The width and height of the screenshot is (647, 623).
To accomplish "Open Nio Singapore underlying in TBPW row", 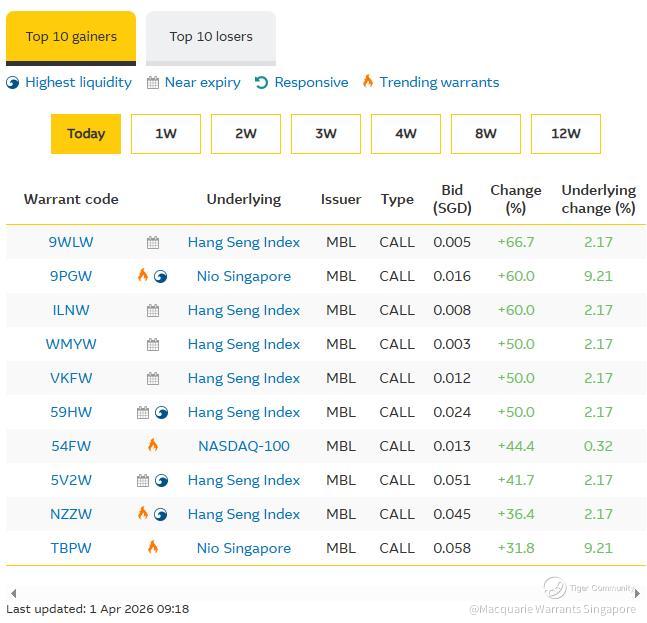I will point(244,548).
